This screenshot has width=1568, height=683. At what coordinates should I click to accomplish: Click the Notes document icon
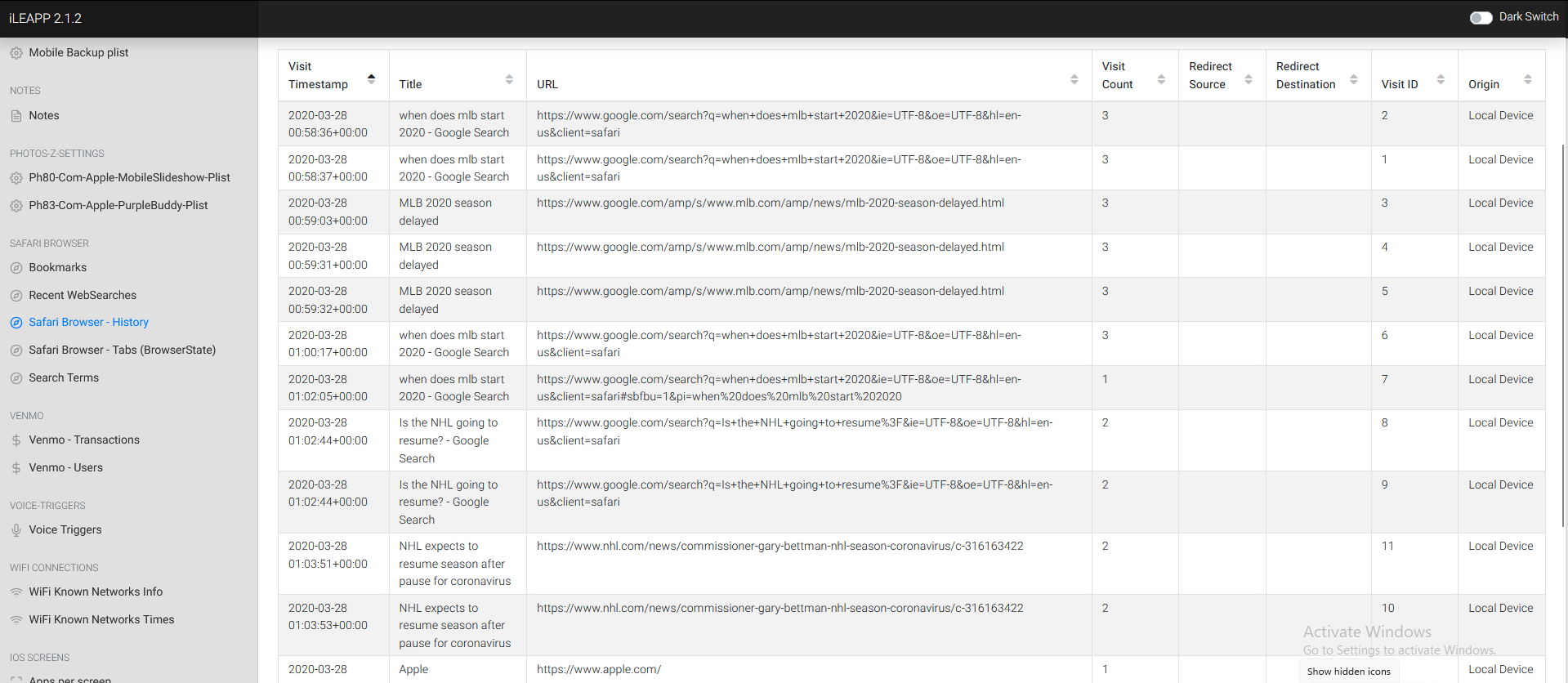click(16, 116)
